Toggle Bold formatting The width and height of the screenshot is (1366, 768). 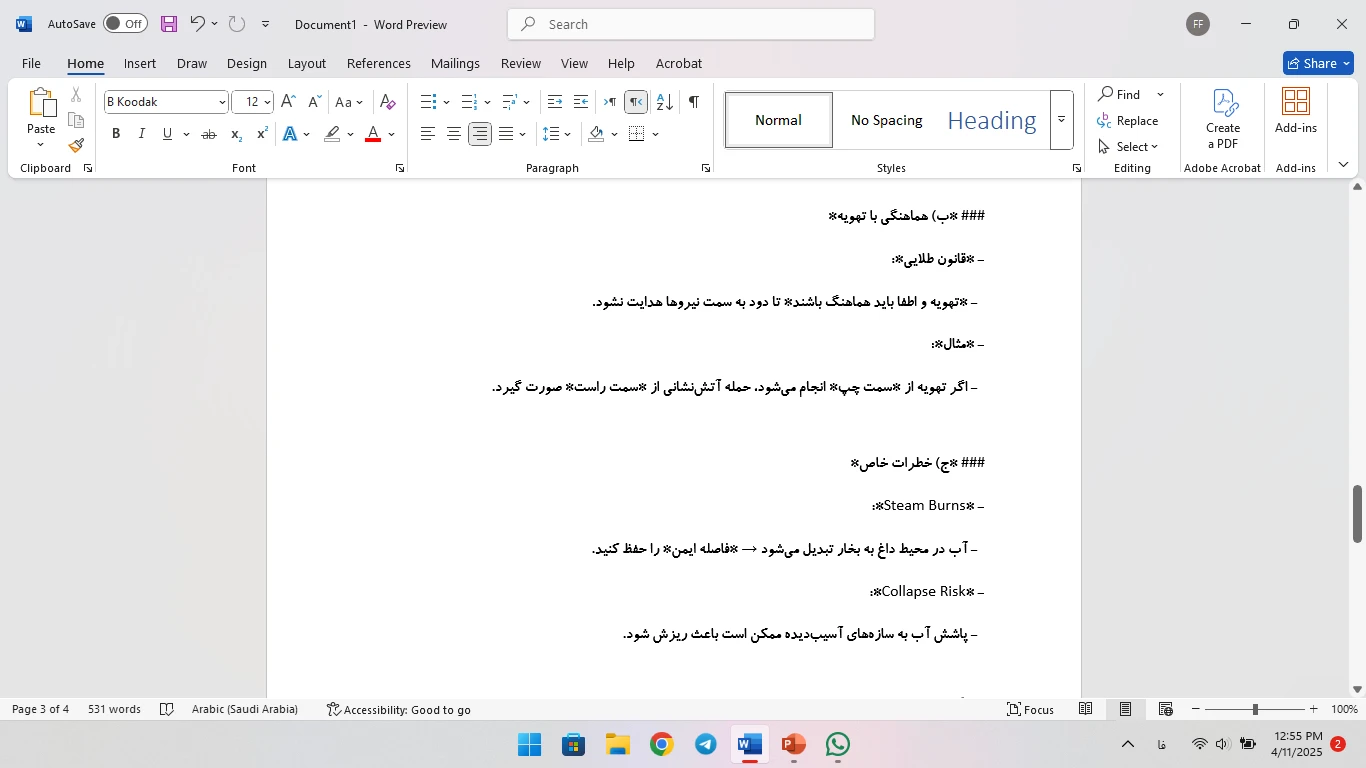click(x=116, y=134)
